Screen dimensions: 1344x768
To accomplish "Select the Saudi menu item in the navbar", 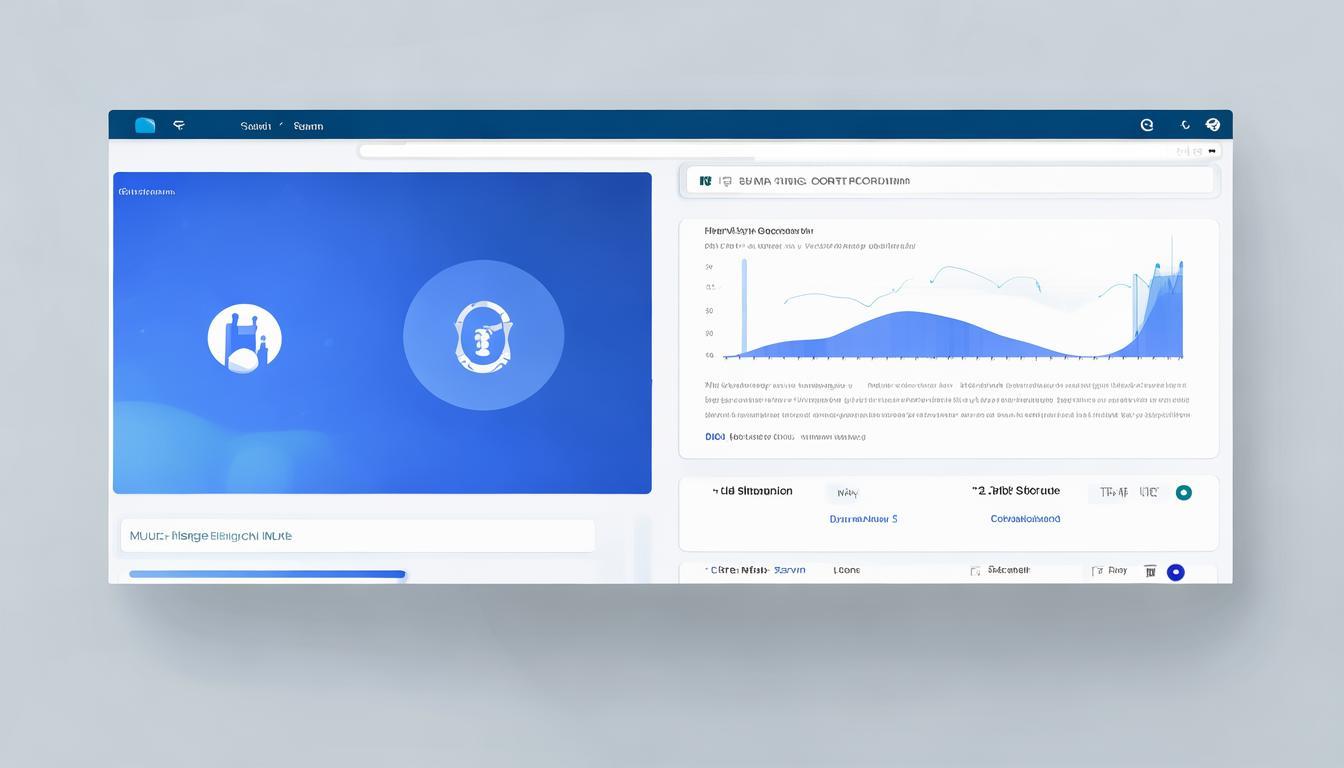I will [255, 125].
